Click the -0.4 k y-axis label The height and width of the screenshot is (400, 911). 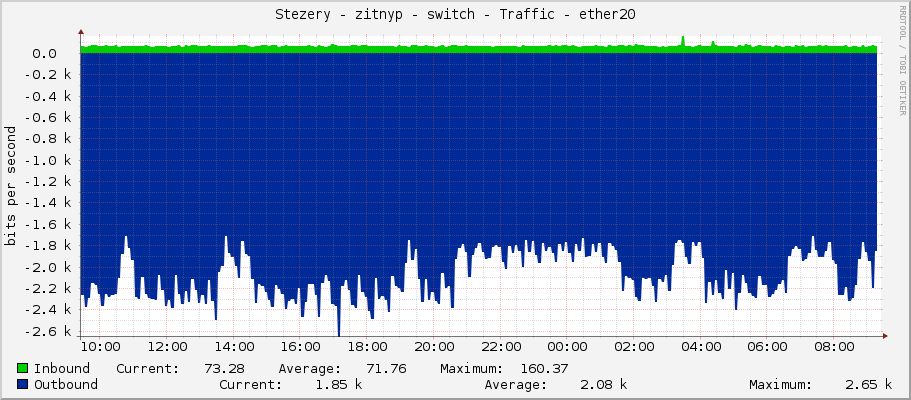click(48, 97)
